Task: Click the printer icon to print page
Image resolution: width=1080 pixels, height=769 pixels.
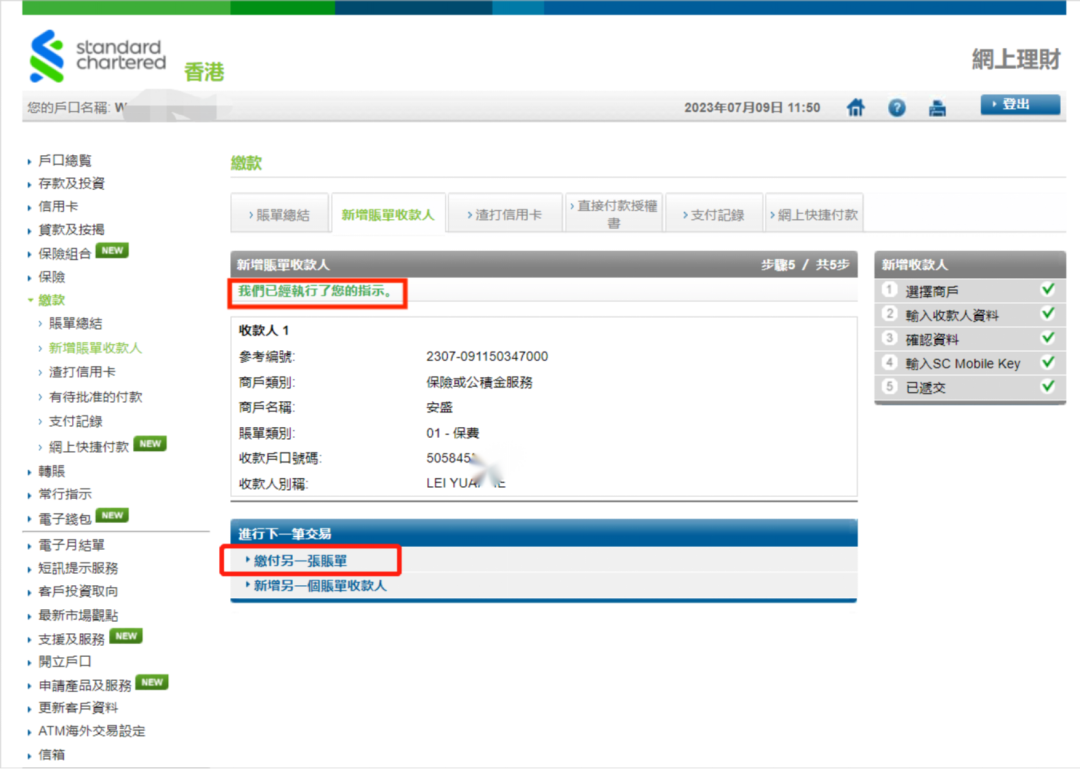Action: [x=937, y=108]
